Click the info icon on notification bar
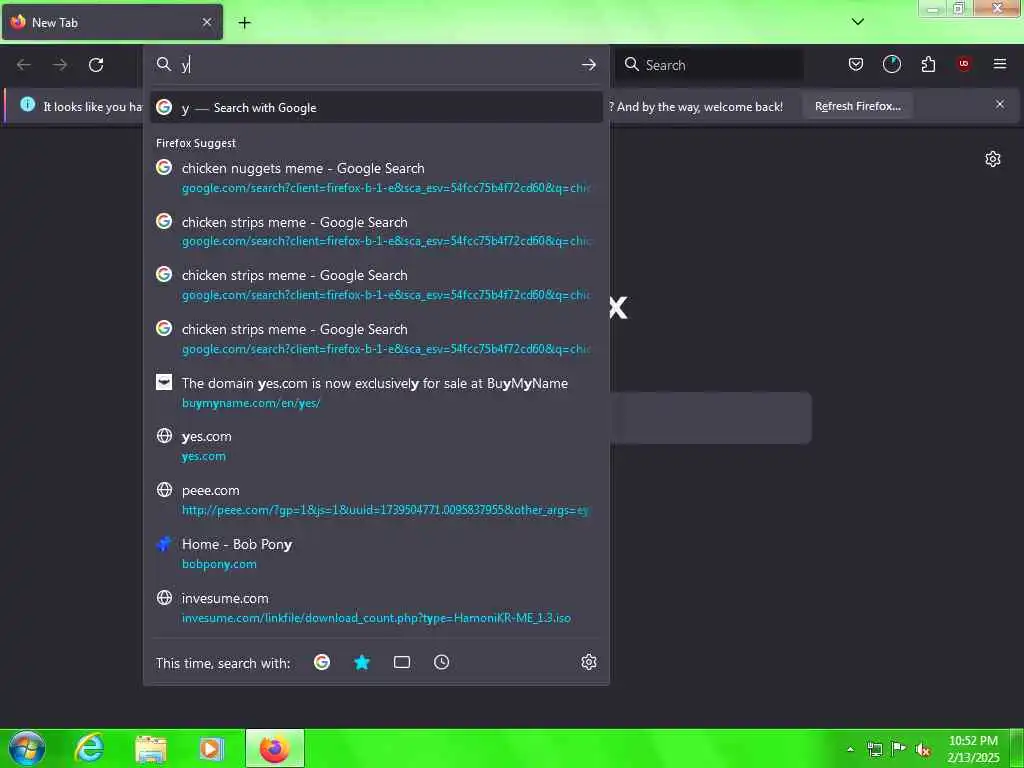 click(x=27, y=104)
